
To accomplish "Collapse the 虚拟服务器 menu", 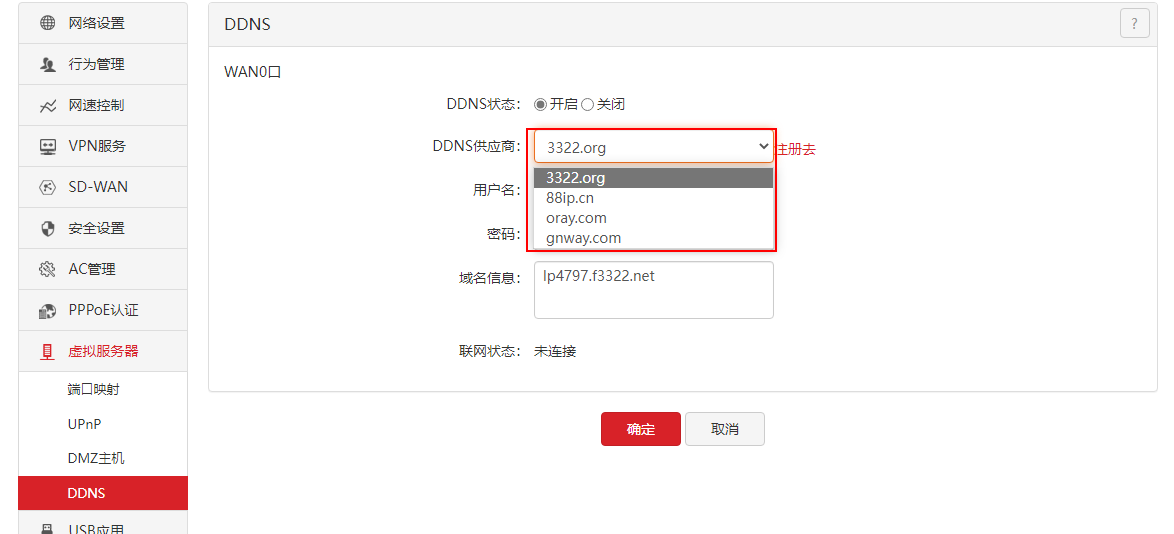I will coord(103,351).
